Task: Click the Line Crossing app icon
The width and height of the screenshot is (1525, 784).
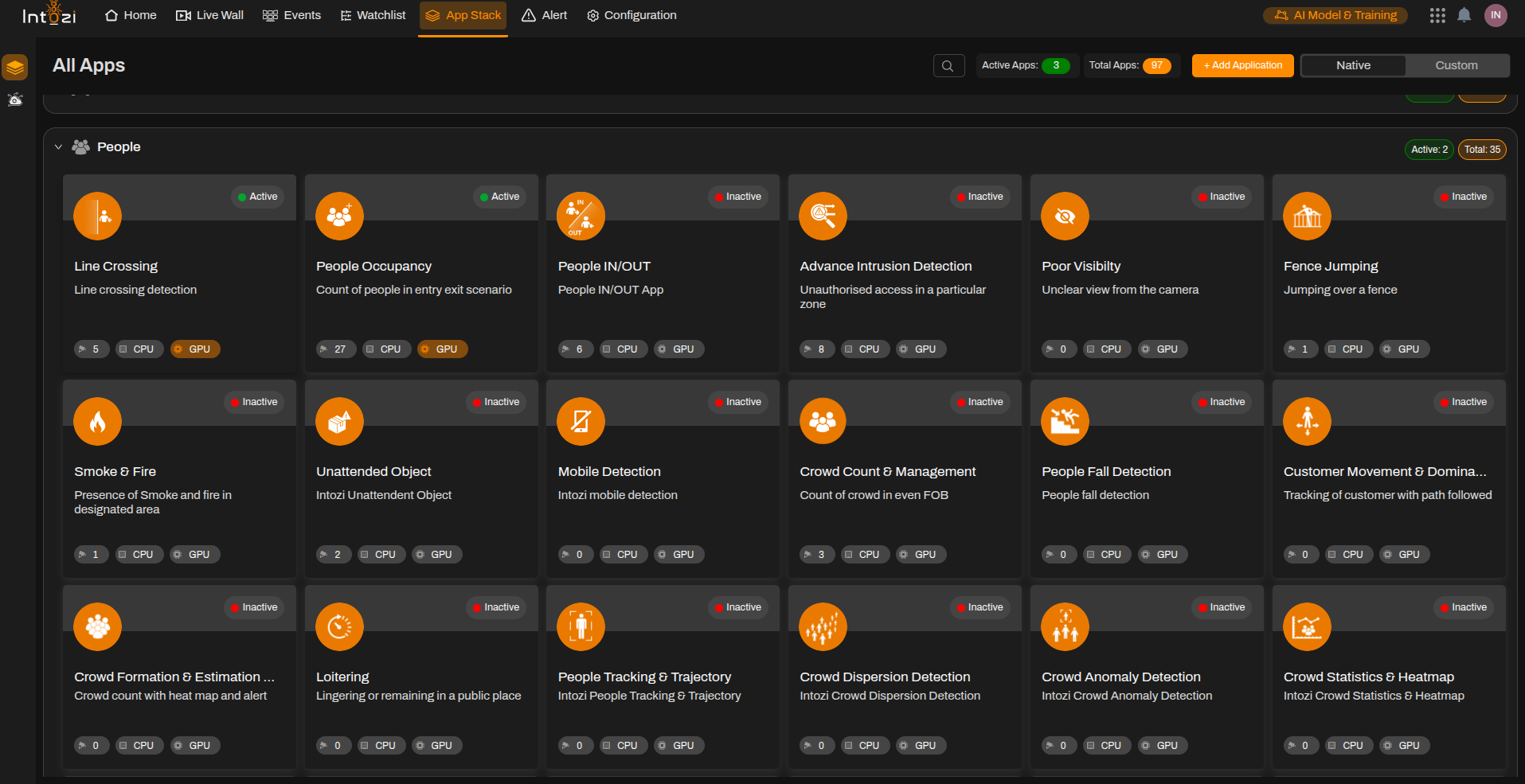Action: 97,216
